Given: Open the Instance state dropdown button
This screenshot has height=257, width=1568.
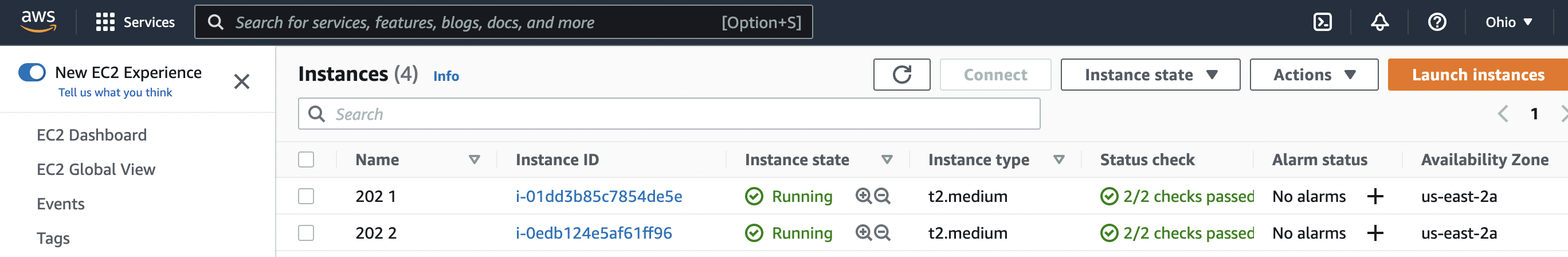Looking at the screenshot, I should [1149, 75].
